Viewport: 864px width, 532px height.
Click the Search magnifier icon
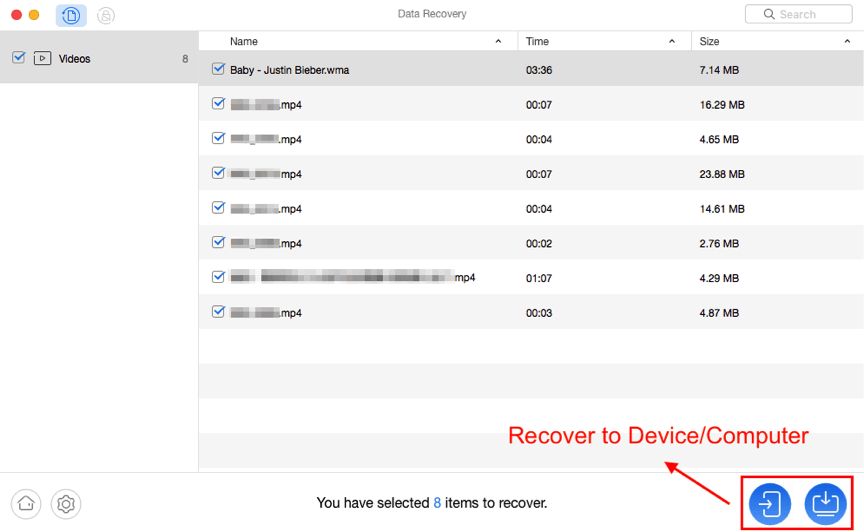tap(769, 14)
